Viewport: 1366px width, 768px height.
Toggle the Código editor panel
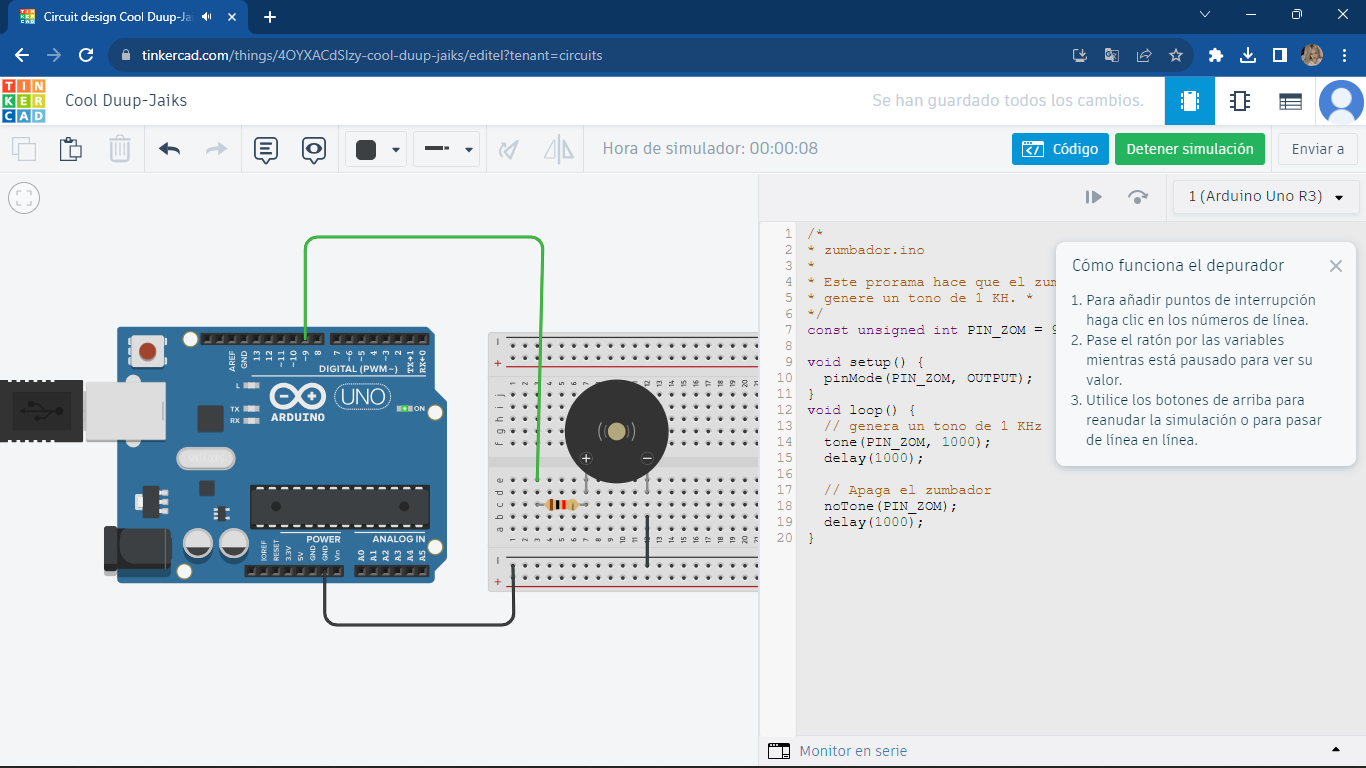click(1060, 149)
